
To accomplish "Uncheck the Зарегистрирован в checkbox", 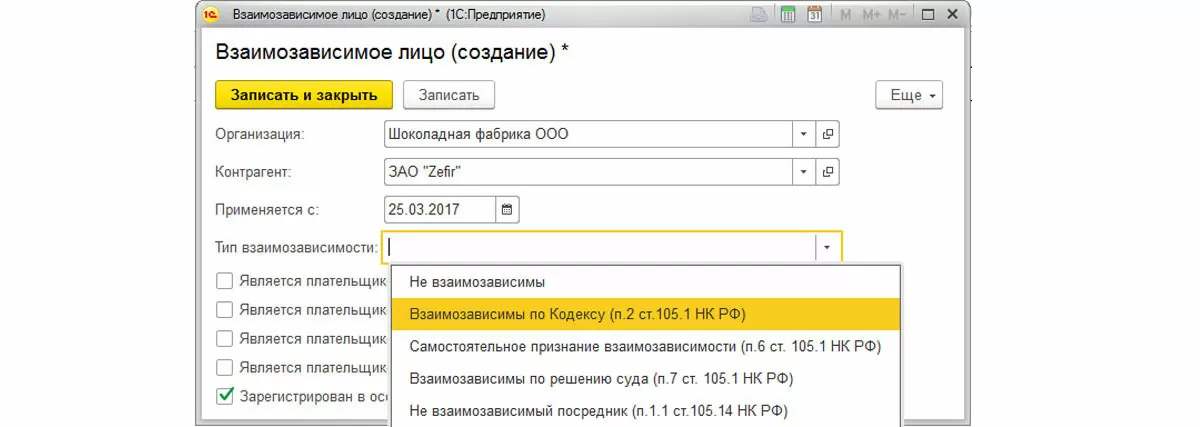I will tap(225, 396).
